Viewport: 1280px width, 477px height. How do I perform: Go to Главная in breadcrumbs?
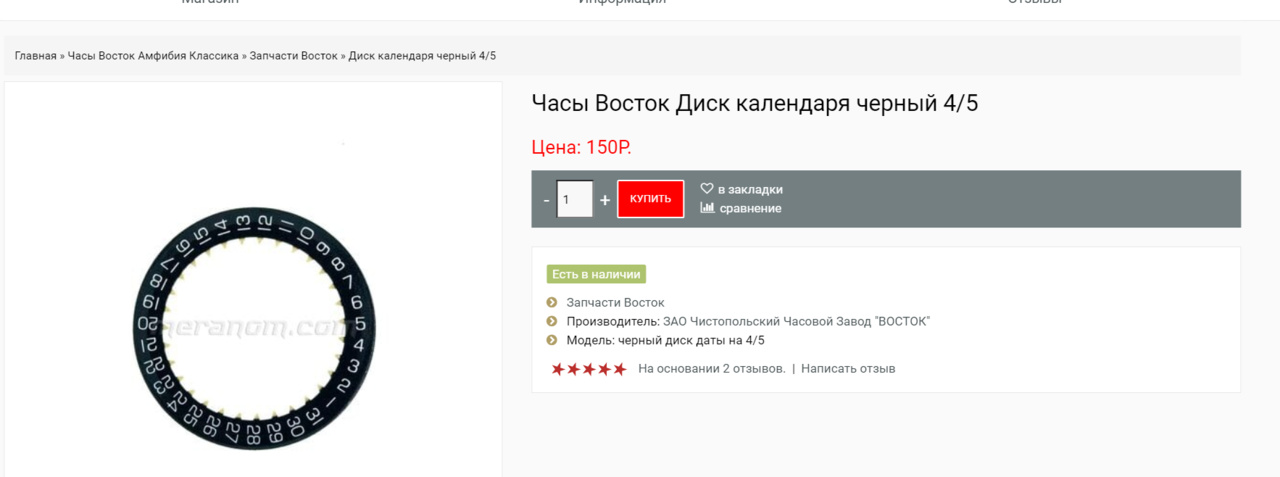tap(35, 56)
